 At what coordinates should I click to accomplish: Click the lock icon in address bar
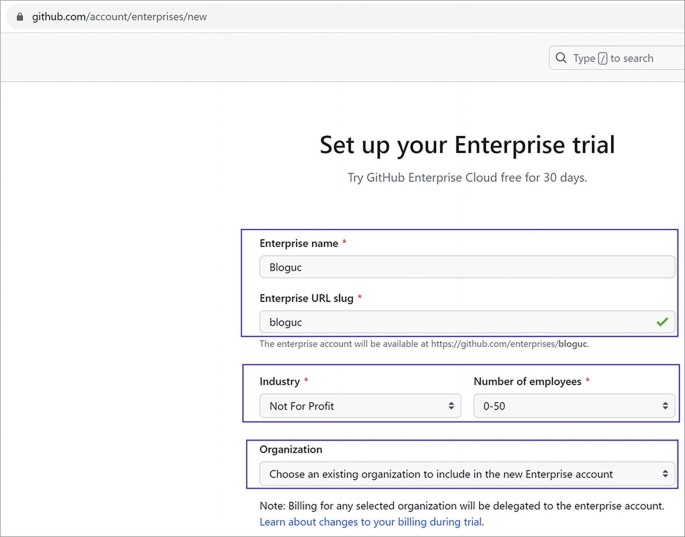click(20, 17)
